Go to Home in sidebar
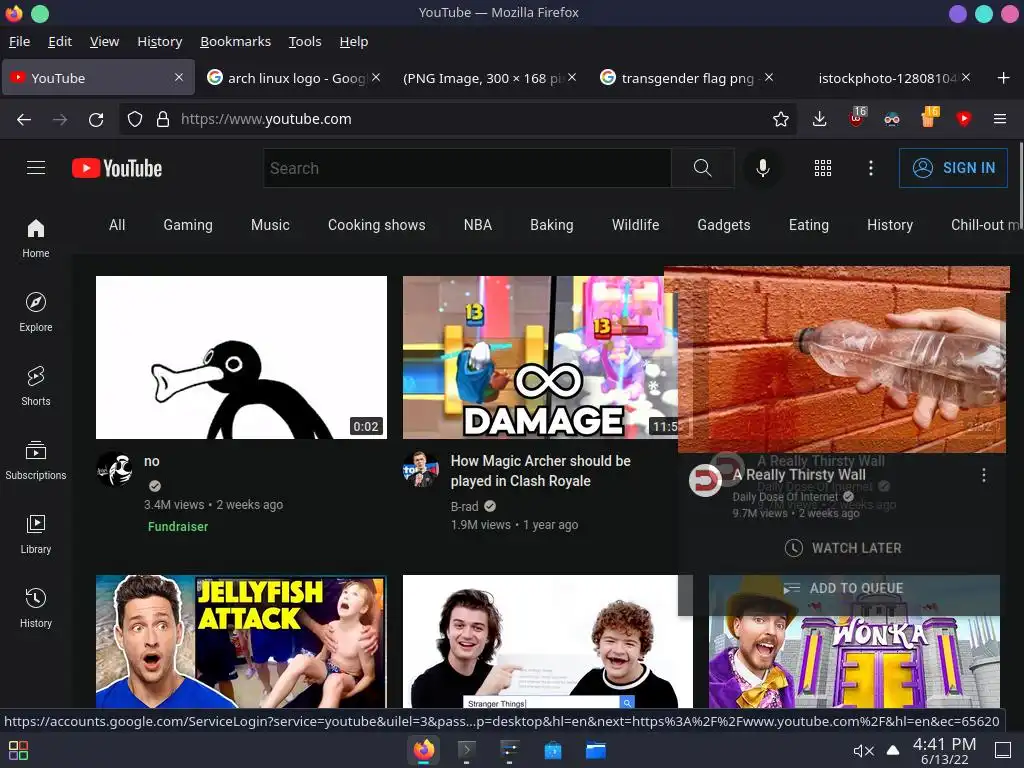Image resolution: width=1024 pixels, height=768 pixels. click(x=36, y=238)
